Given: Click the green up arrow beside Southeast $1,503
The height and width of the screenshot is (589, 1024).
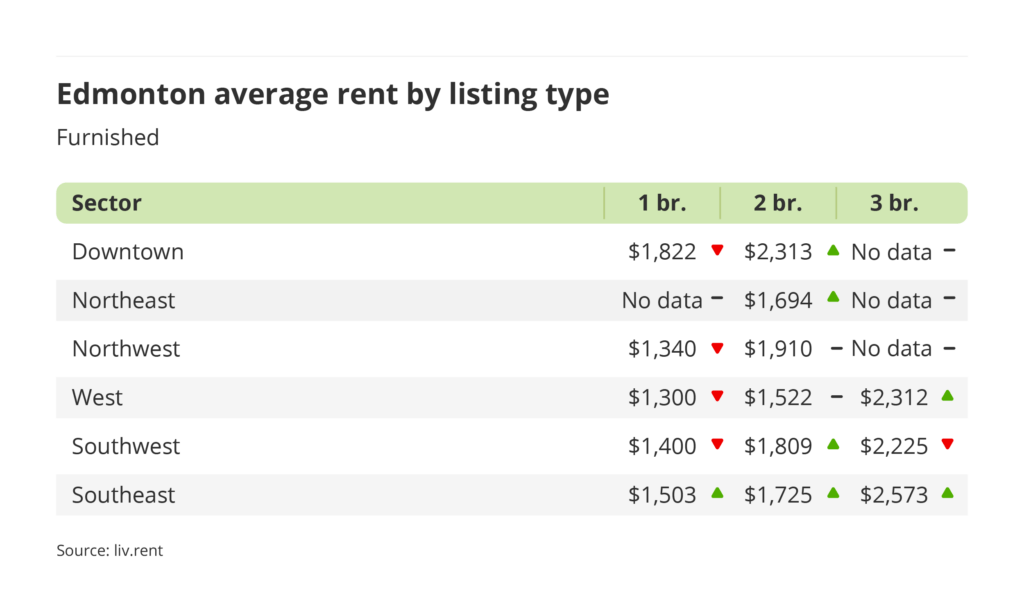Looking at the screenshot, I should [717, 493].
